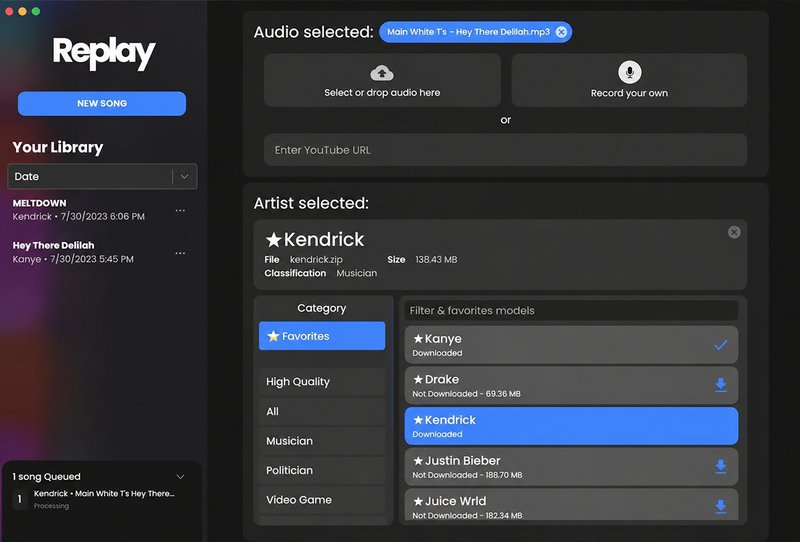This screenshot has height=542, width=800.
Task: Click the NEW SONG button
Action: click(102, 104)
